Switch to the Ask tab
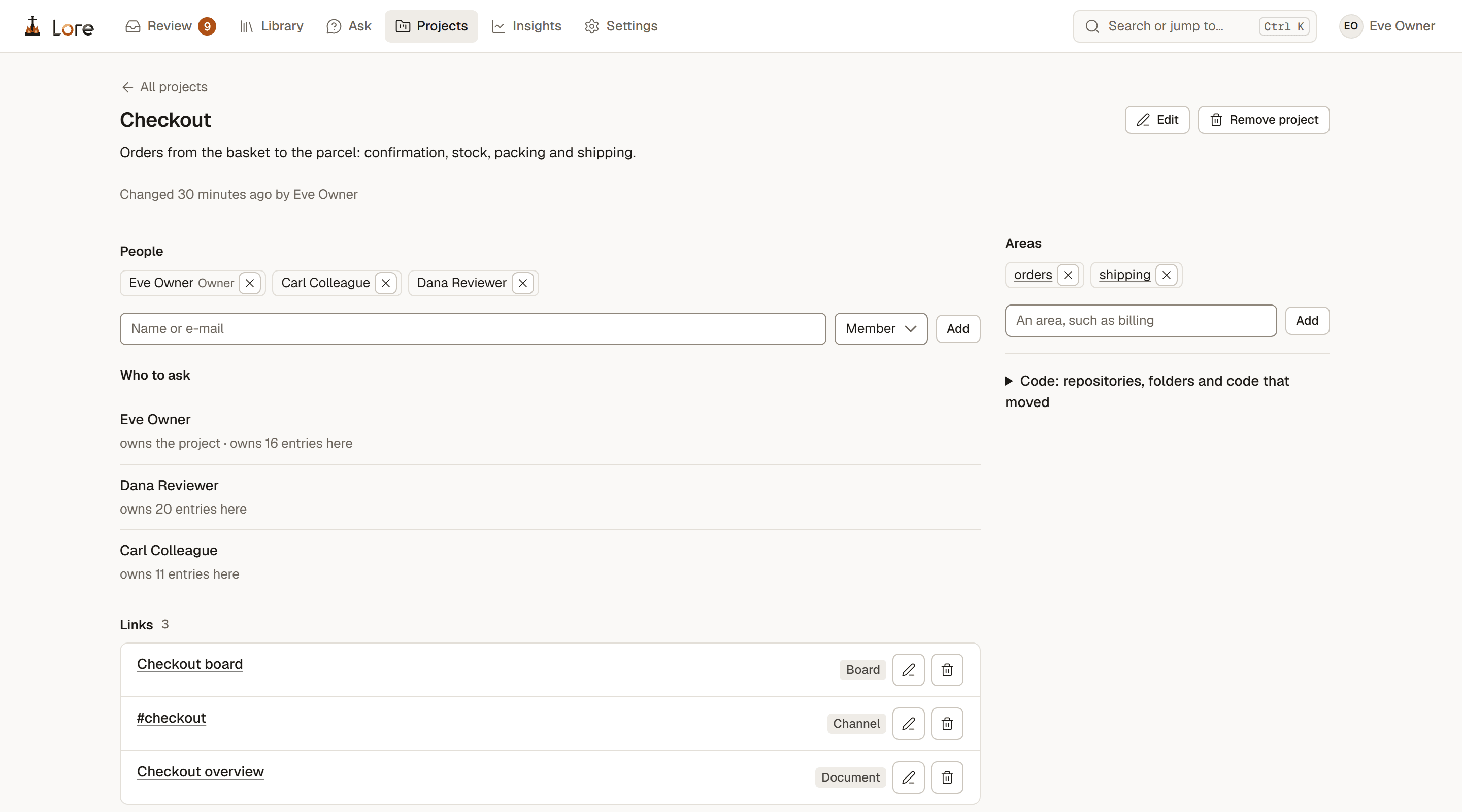This screenshot has height=812, width=1462. click(x=348, y=26)
